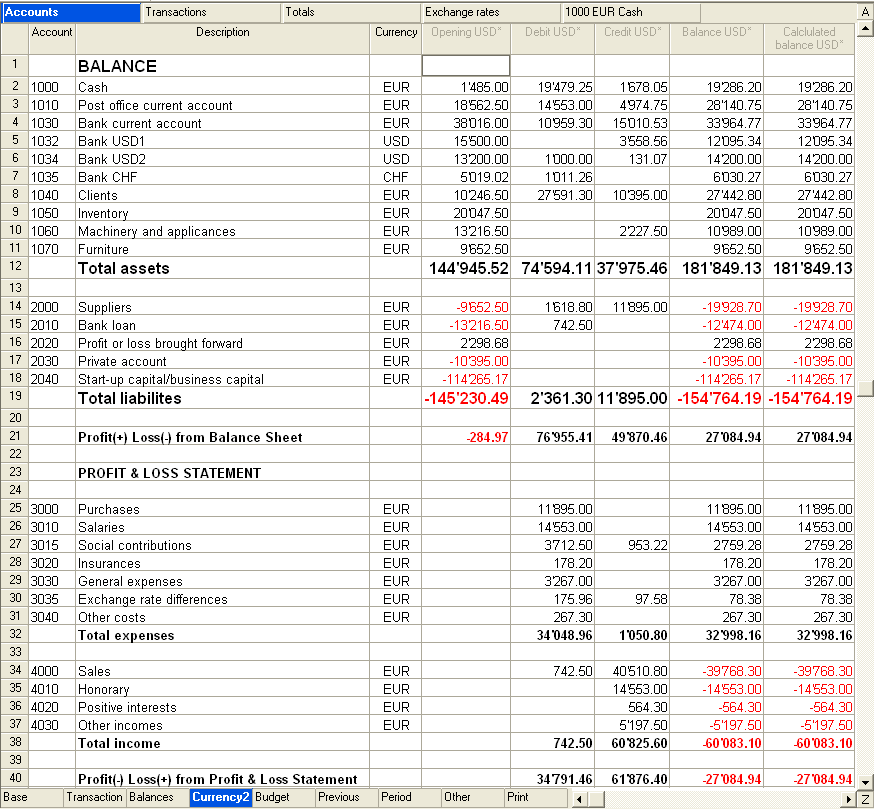This screenshot has width=874, height=809.
Task: Click row header number 25
Action: tap(15, 508)
